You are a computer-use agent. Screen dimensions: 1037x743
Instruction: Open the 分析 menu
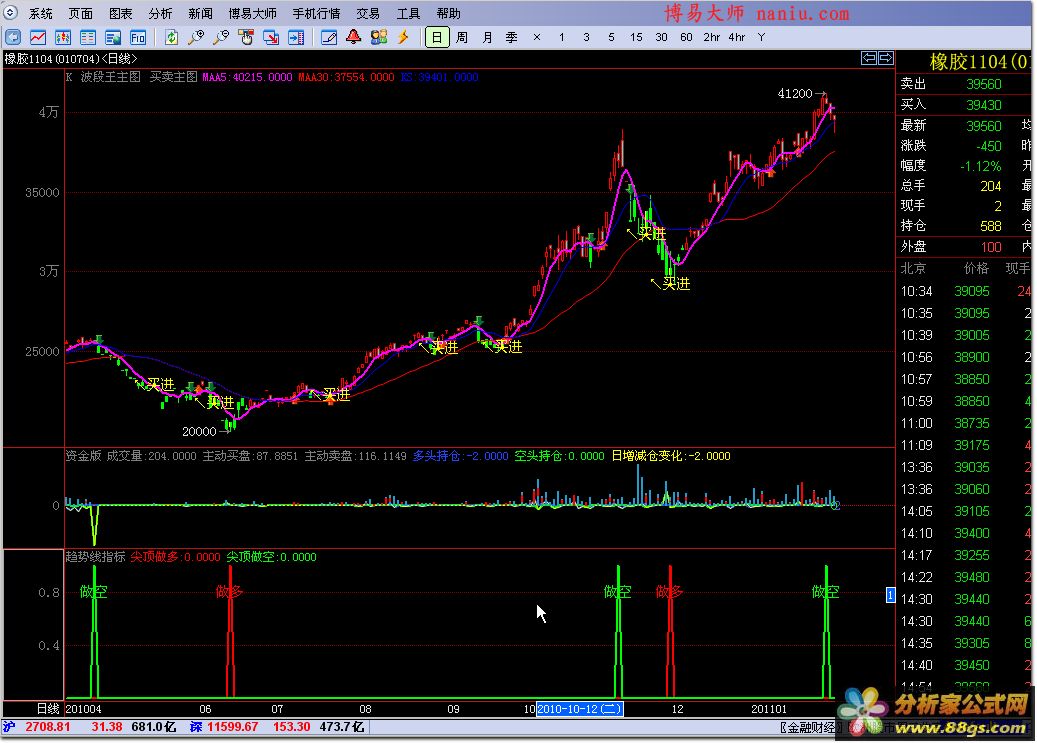pos(160,13)
